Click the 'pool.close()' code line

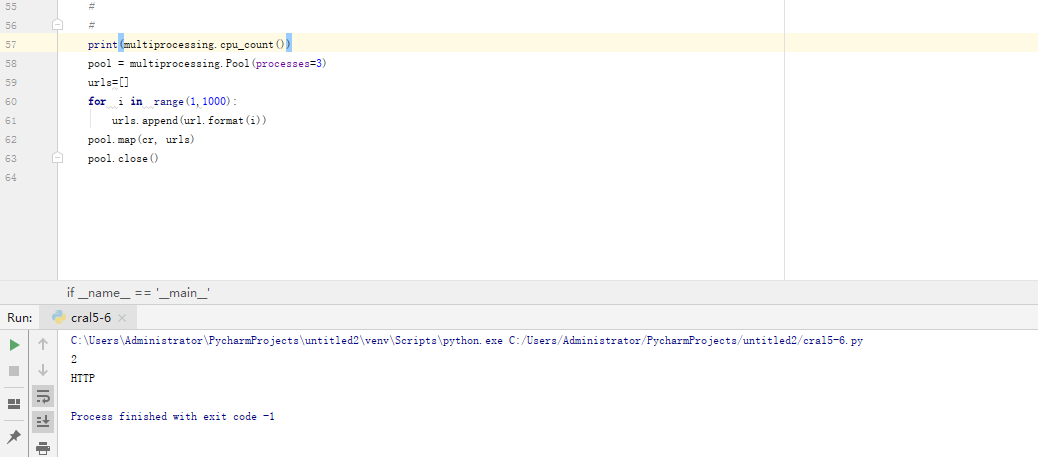click(123, 159)
